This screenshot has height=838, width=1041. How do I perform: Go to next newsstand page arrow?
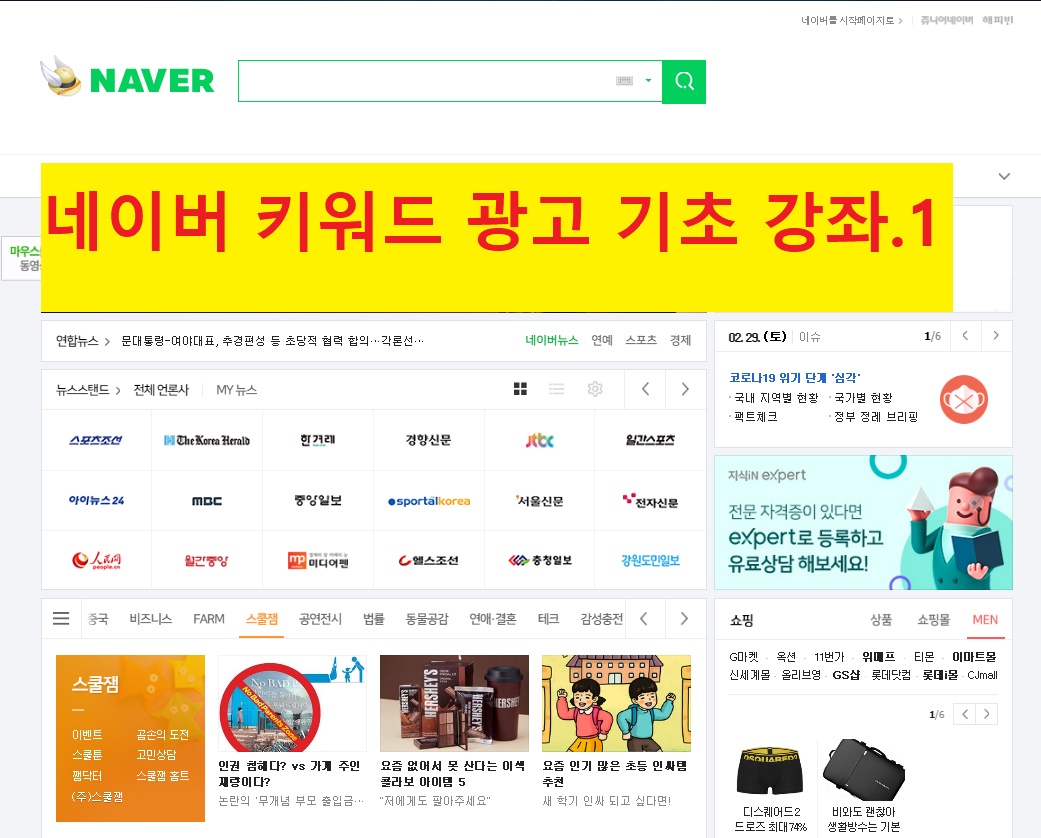pos(685,389)
